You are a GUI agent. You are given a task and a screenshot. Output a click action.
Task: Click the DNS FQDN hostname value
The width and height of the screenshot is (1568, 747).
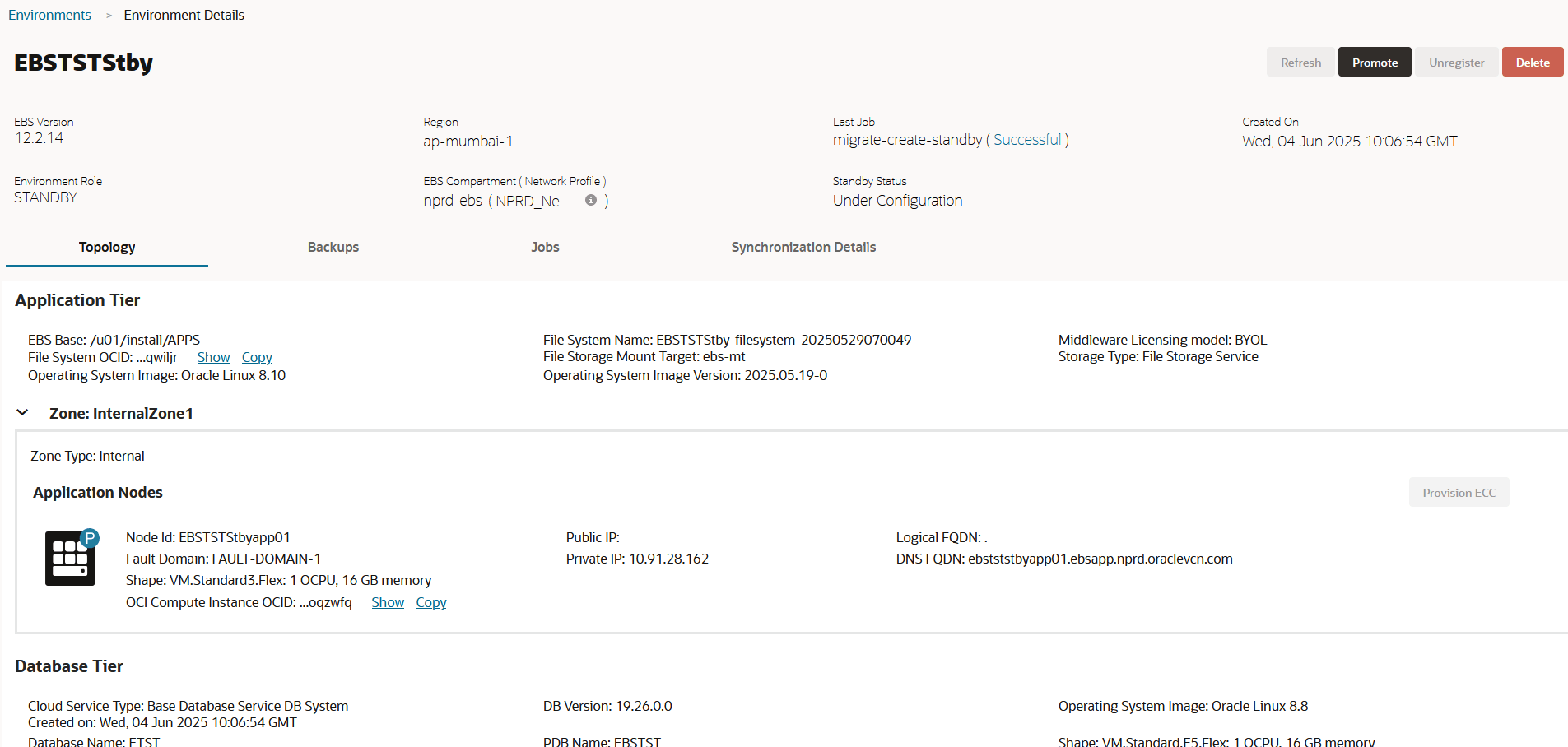tap(1100, 559)
